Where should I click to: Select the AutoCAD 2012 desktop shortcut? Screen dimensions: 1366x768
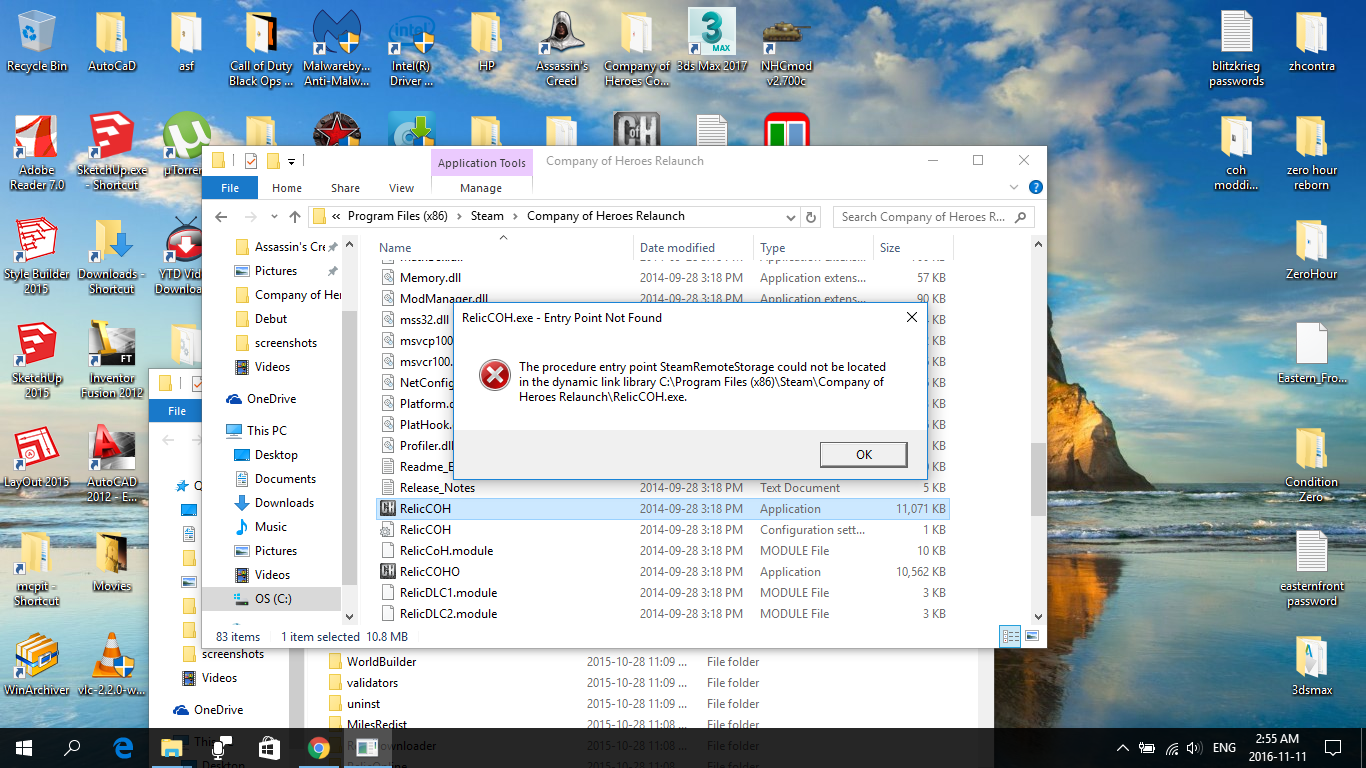coord(112,465)
